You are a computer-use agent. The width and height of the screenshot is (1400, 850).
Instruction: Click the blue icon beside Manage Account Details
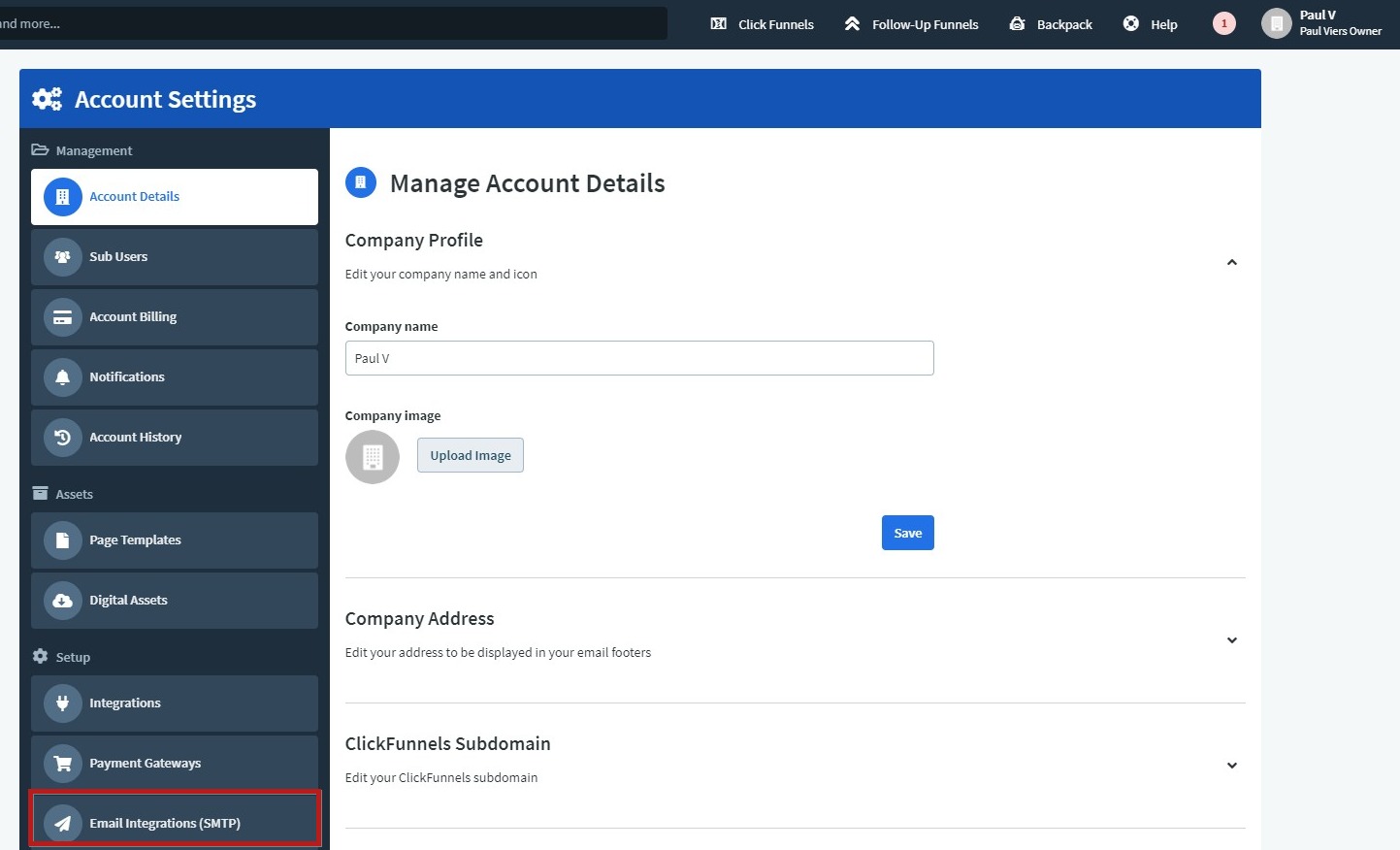click(361, 182)
